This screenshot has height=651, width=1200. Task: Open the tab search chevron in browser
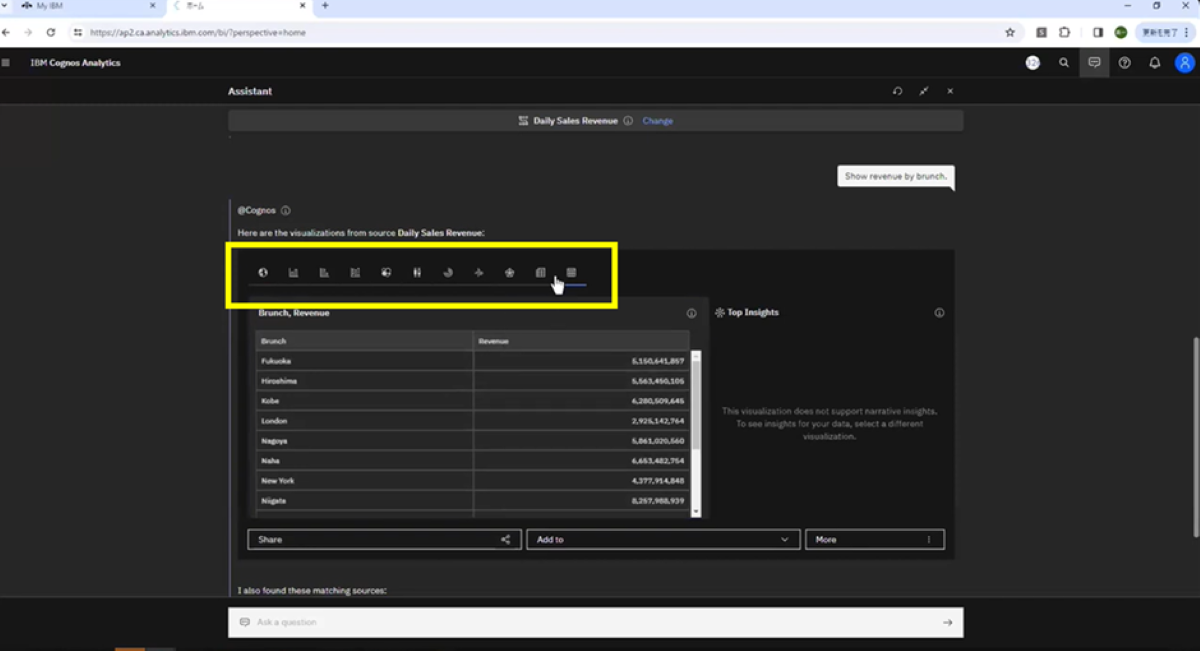click(5, 6)
